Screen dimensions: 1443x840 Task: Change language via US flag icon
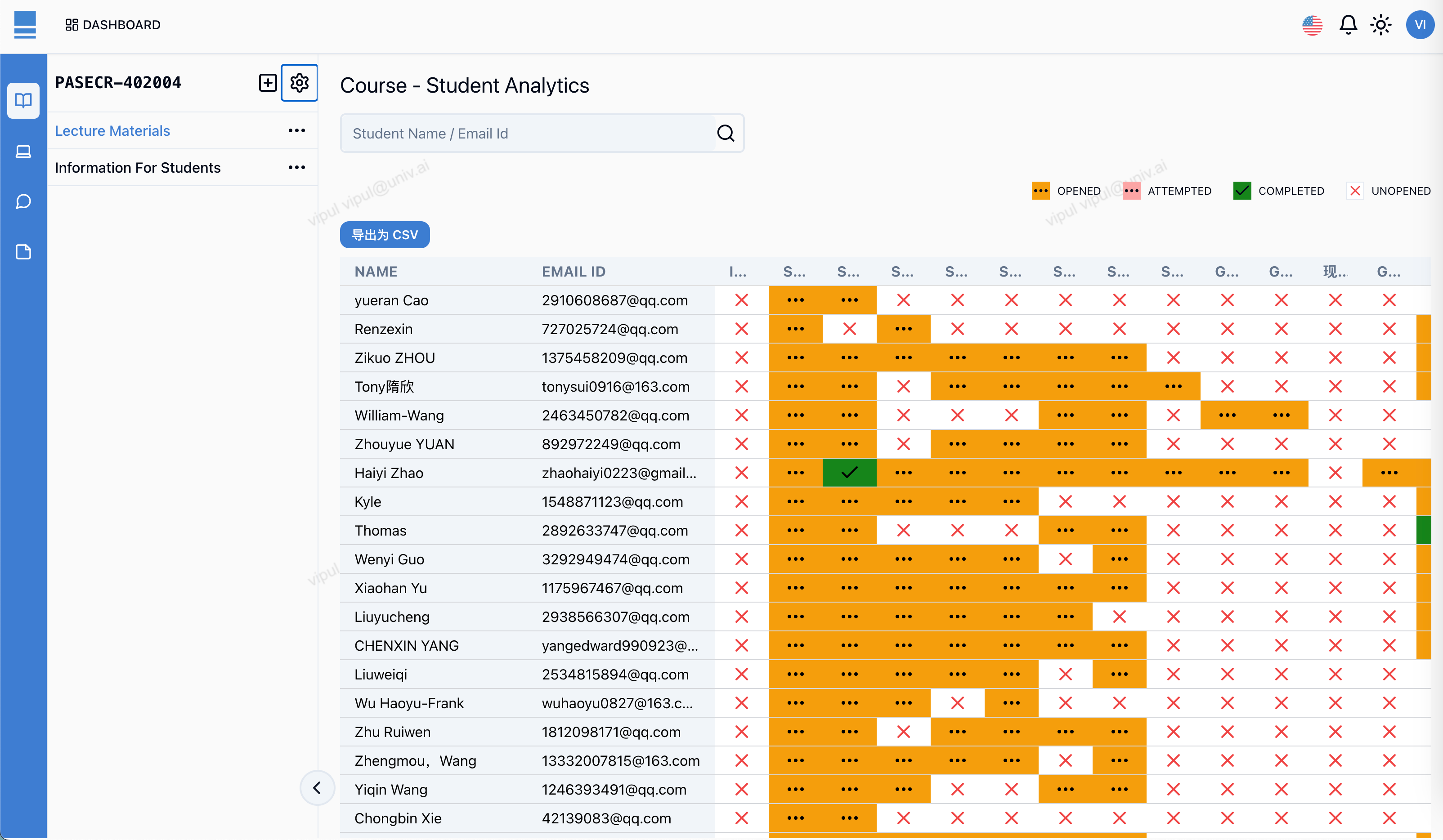pyautogui.click(x=1312, y=25)
